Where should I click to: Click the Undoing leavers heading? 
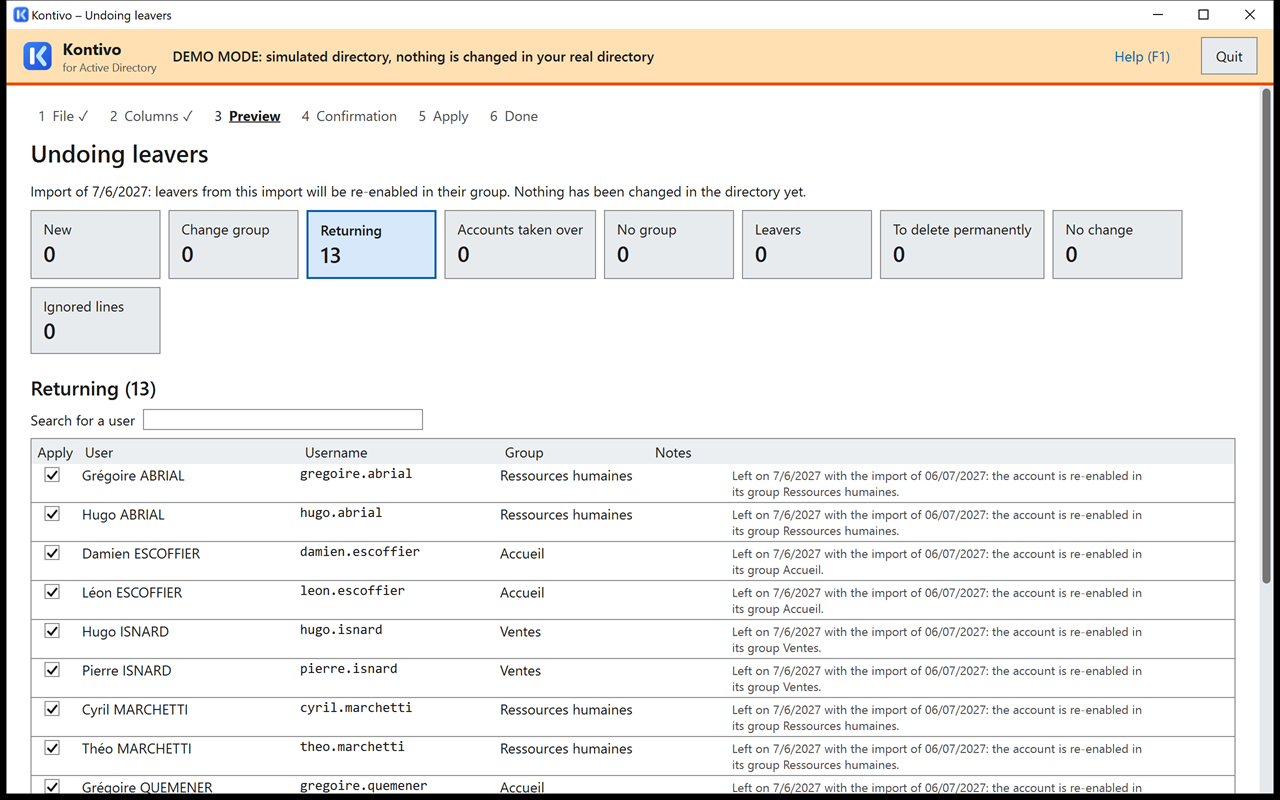pyautogui.click(x=120, y=155)
